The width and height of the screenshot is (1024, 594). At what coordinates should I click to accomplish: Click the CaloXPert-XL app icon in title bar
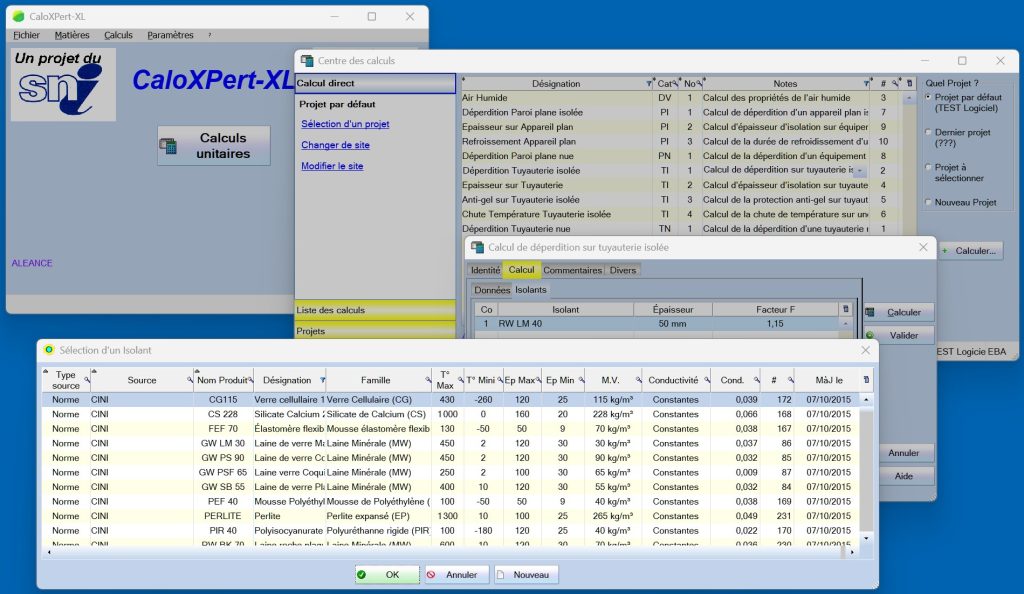pyautogui.click(x=18, y=16)
